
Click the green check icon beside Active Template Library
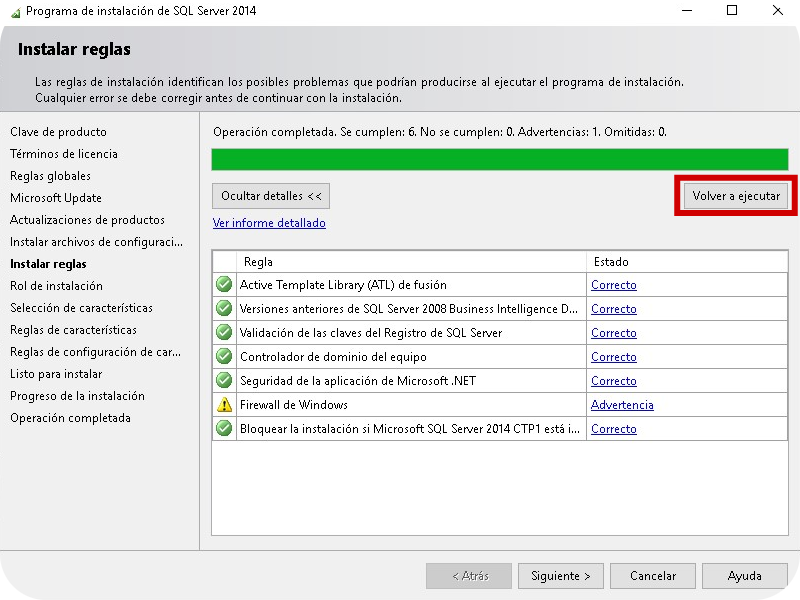(224, 284)
